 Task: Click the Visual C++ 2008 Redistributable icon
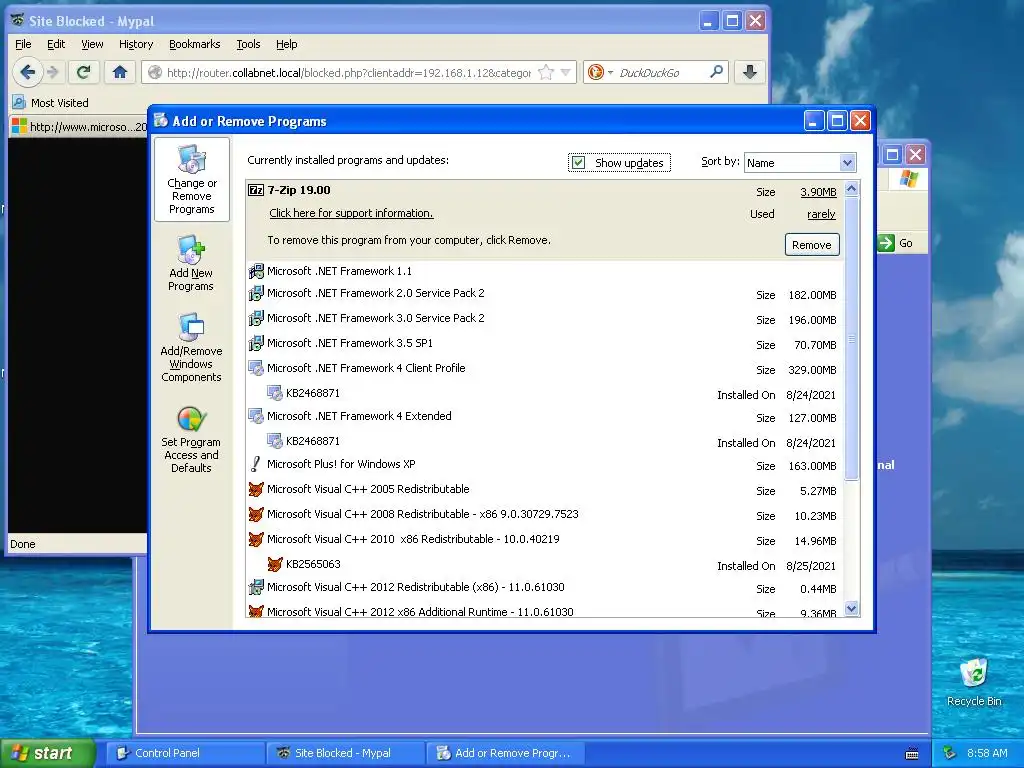tap(256, 514)
